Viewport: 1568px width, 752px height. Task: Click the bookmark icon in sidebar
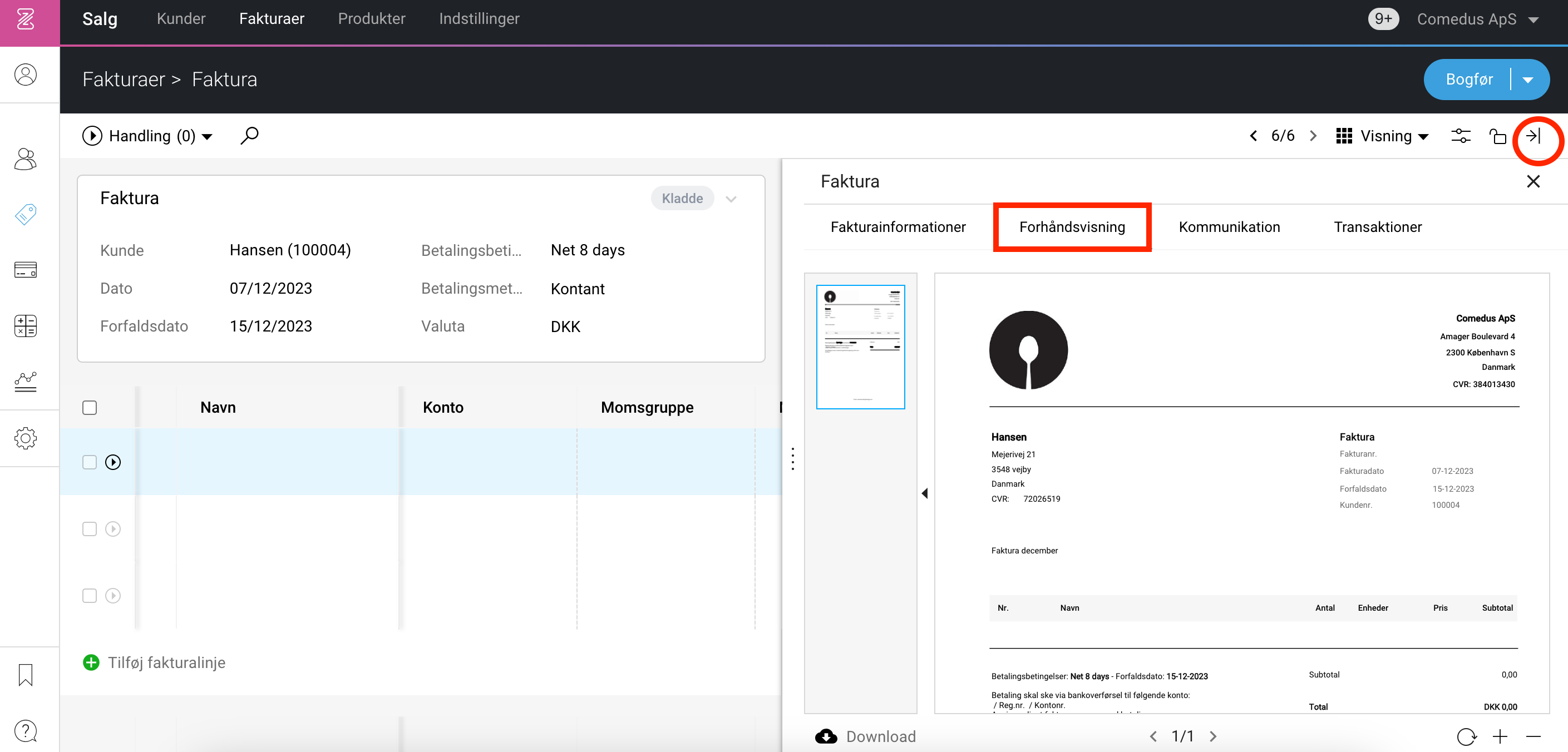(x=26, y=675)
